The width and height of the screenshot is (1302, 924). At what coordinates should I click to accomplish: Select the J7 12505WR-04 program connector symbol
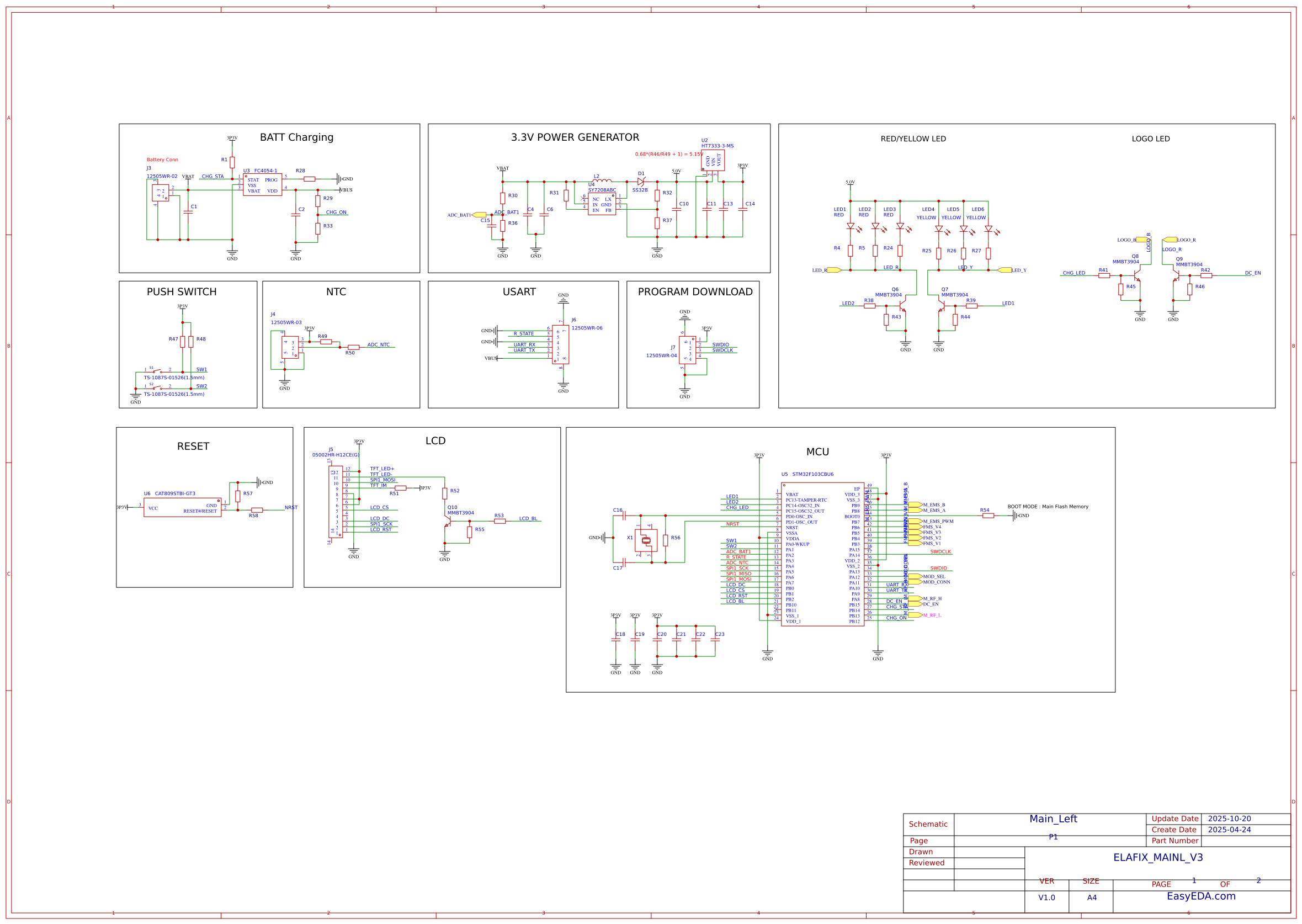[x=687, y=350]
